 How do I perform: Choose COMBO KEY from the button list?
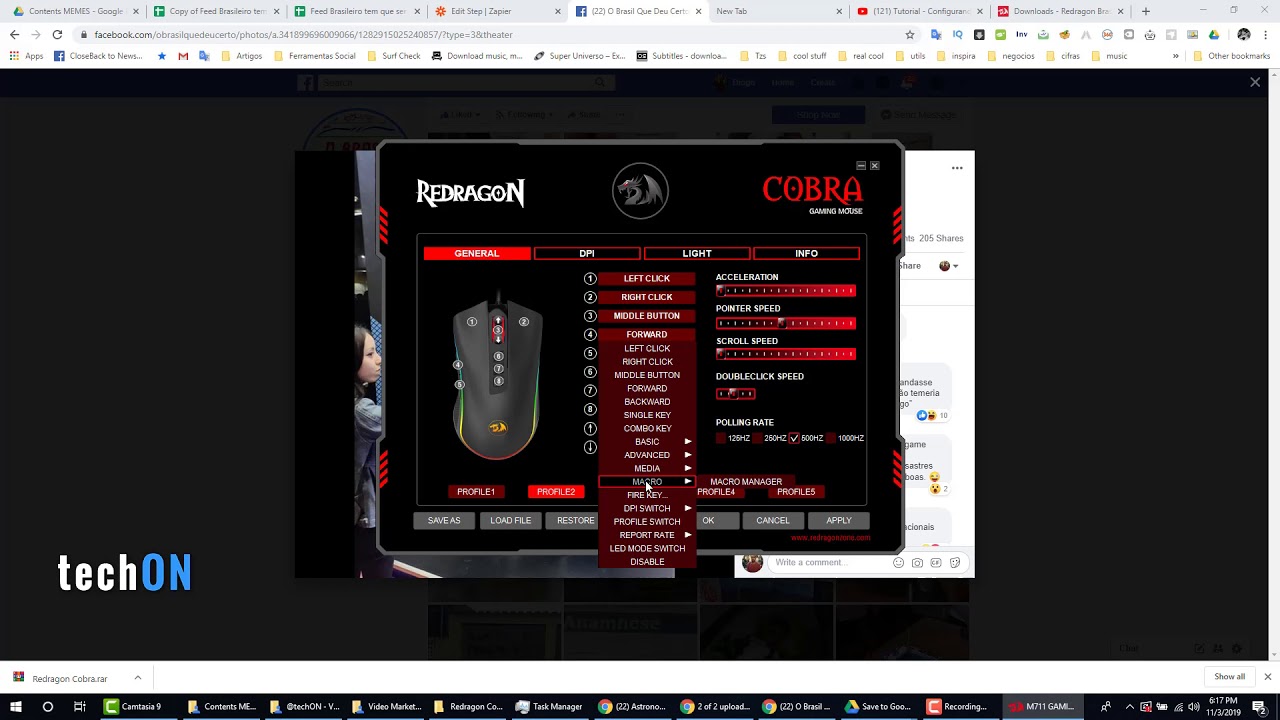point(647,428)
